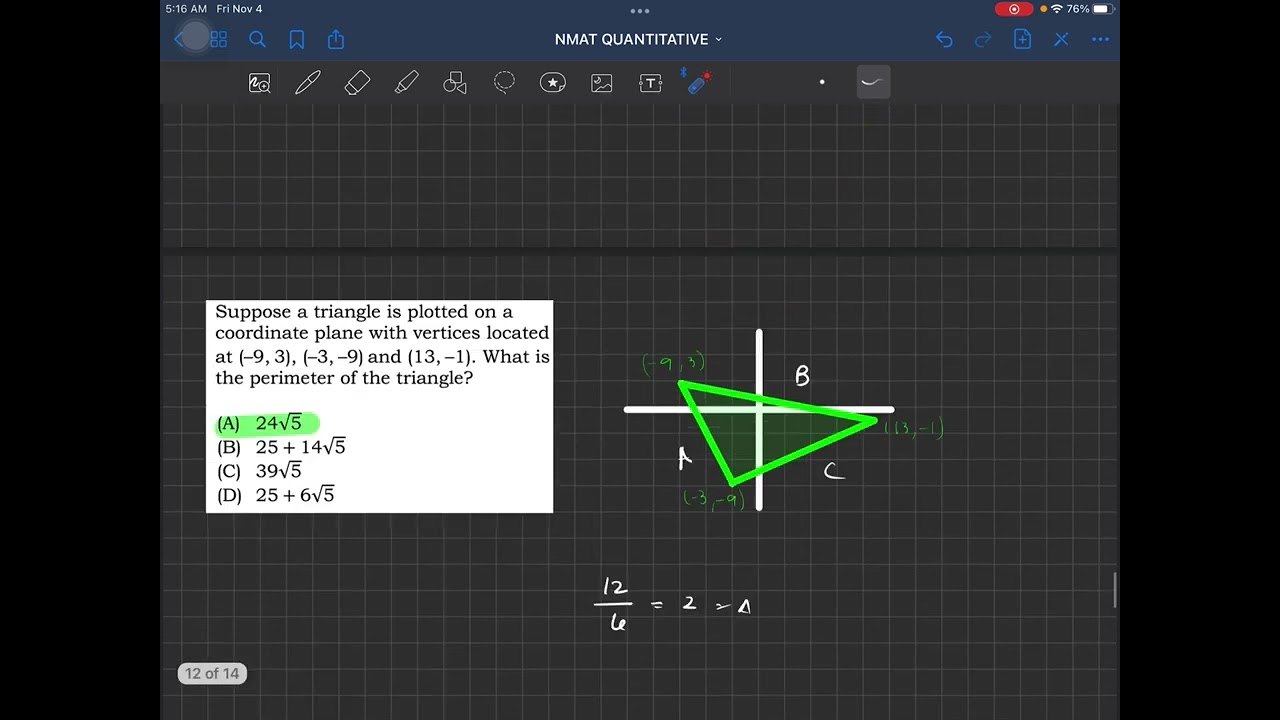The width and height of the screenshot is (1280, 720).
Task: Select the Eraser tool
Action: tap(357, 83)
